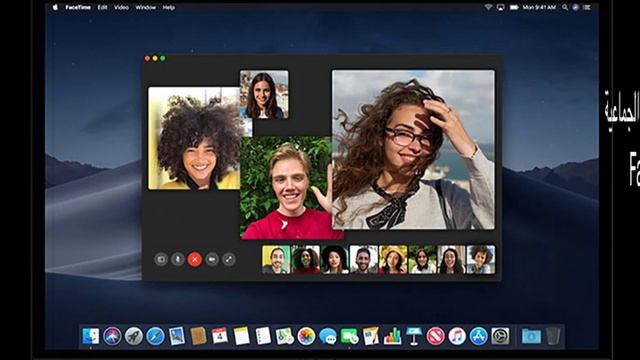Screen dimensions: 640x360
Task: Open Notes yellow pad icon in Dock
Action: (241, 336)
